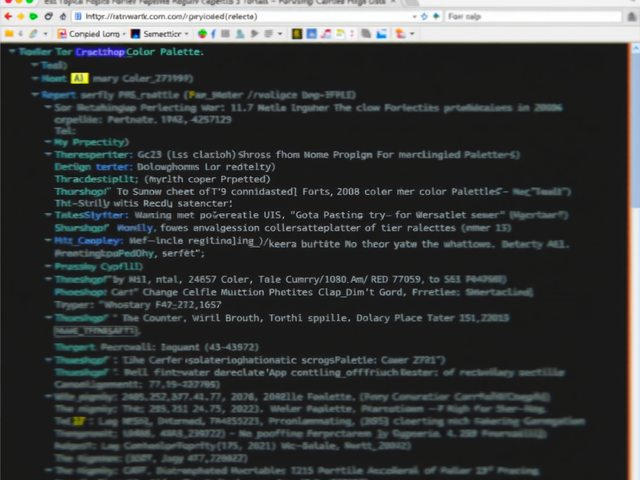Expand the 'Semecttior' dropdown arrow

pyautogui.click(x=187, y=34)
